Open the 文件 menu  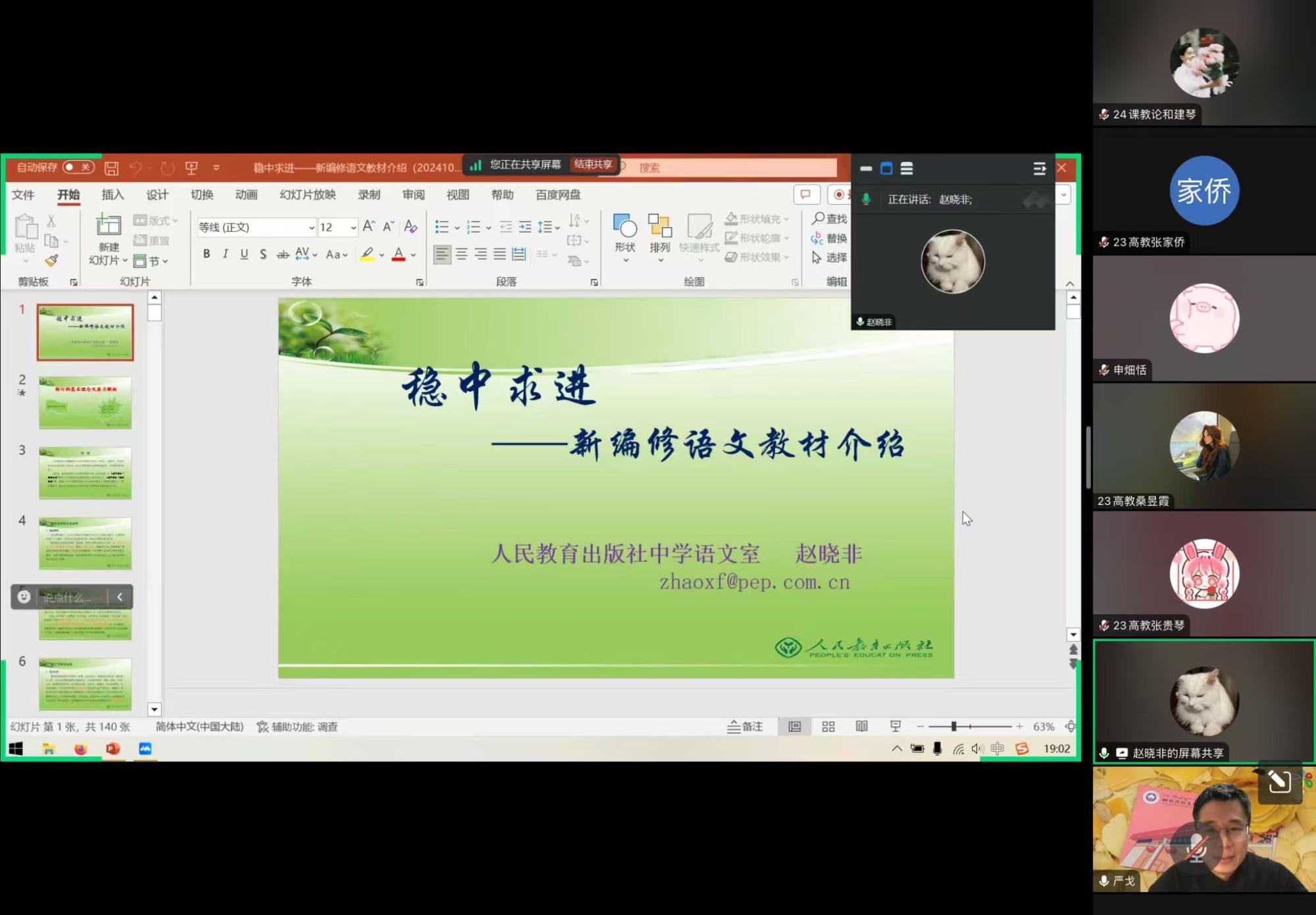pos(23,195)
